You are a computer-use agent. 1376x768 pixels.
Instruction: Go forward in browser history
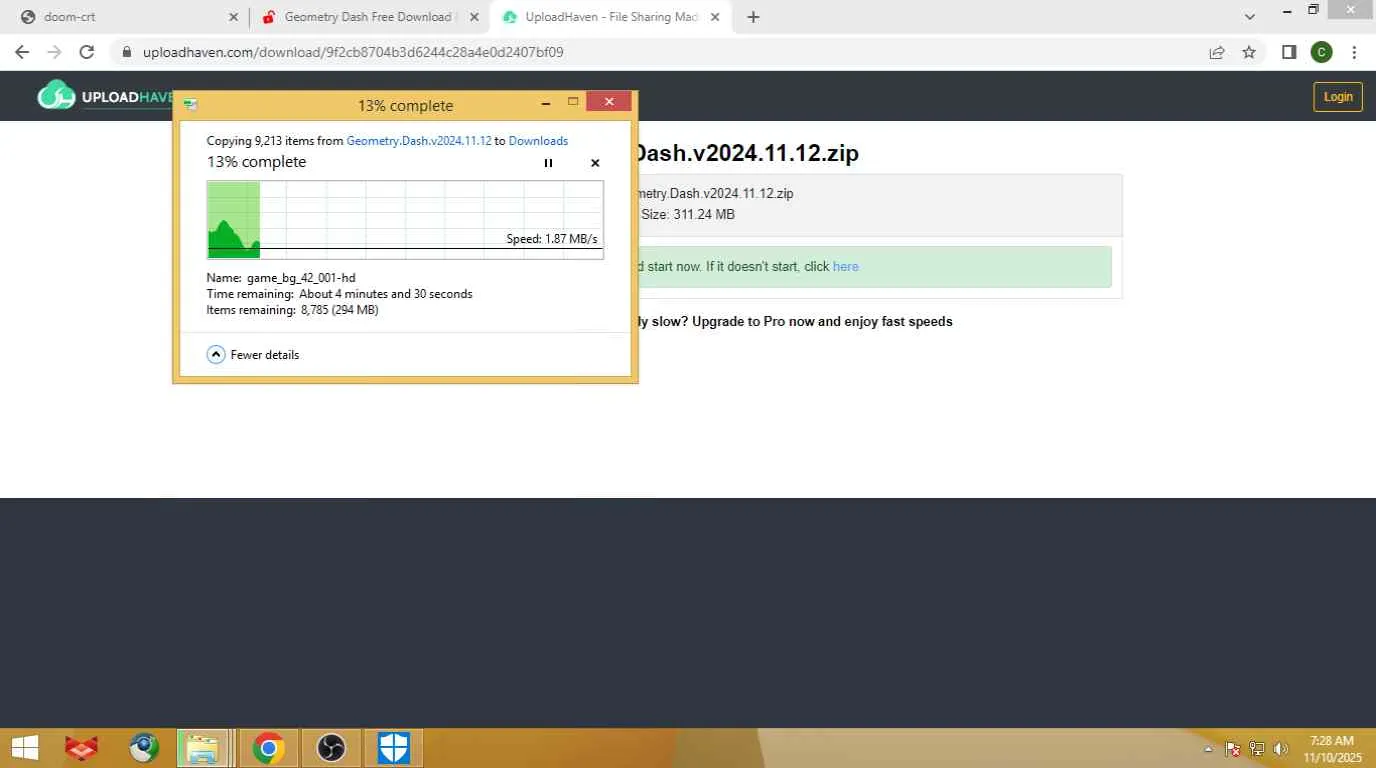[x=54, y=52]
